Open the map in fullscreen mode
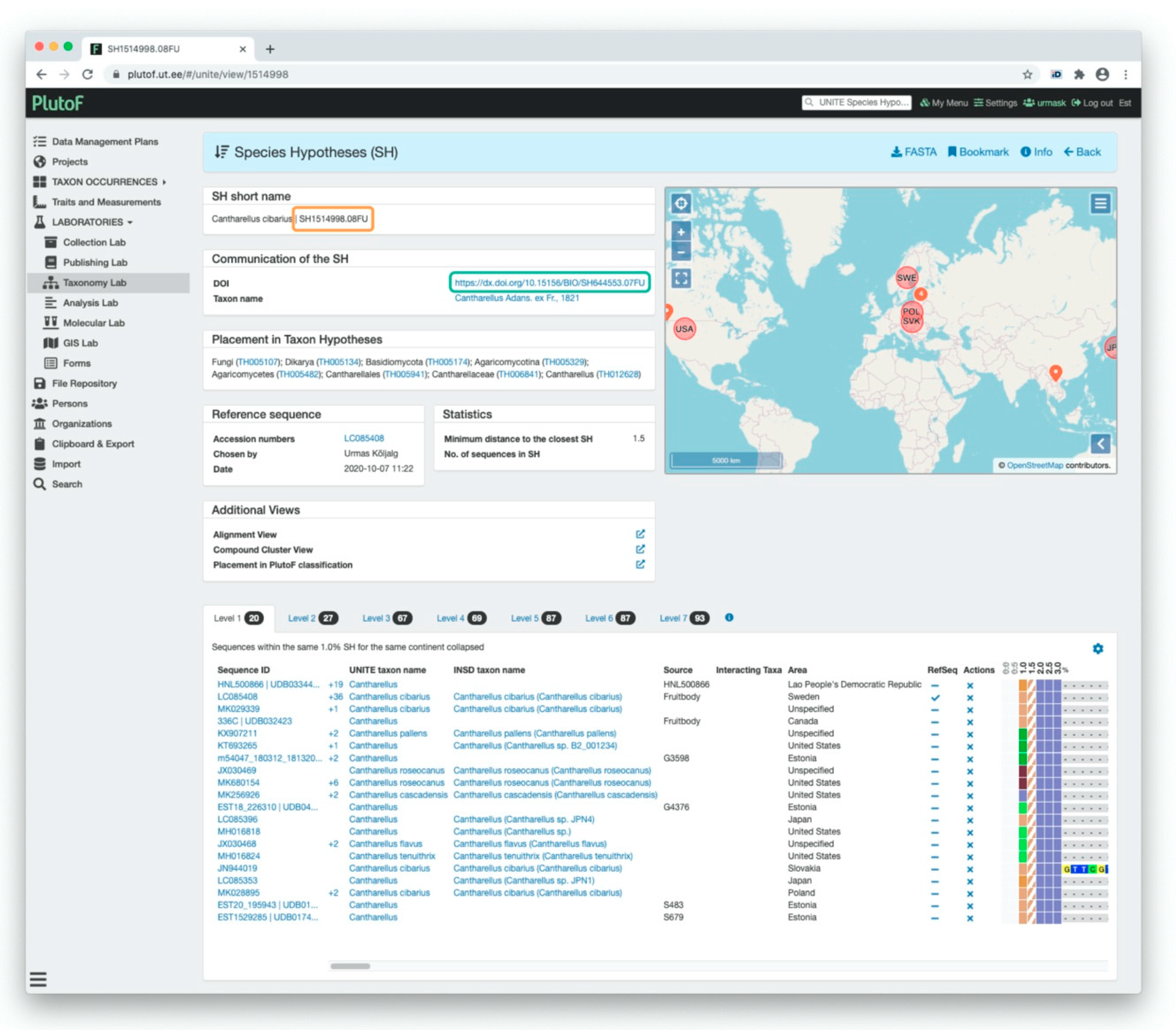The image size is (1176, 1030). [x=681, y=279]
